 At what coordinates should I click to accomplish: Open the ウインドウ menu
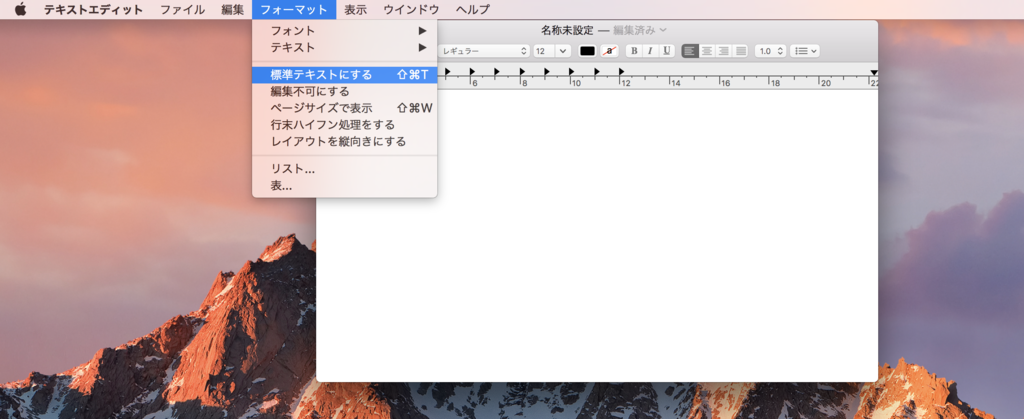pos(411,10)
